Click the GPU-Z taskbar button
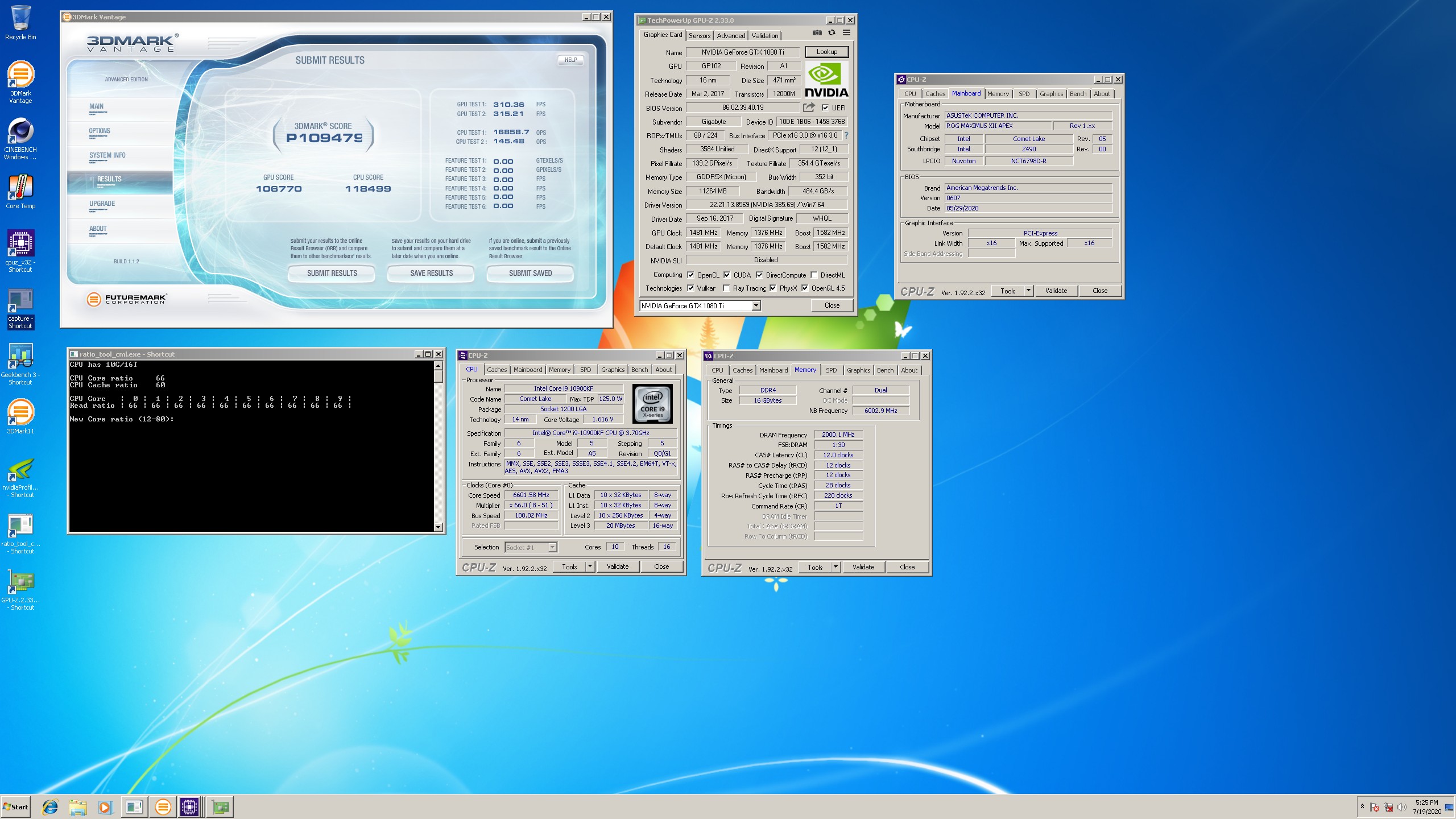 [x=220, y=806]
